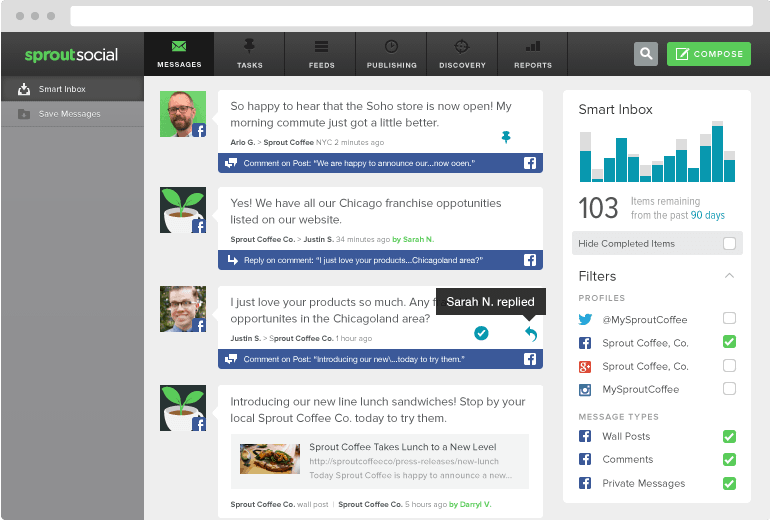The height and width of the screenshot is (520, 770).
Task: Open 'Reply on comment: I just love your products' bar
Action: pos(380,260)
